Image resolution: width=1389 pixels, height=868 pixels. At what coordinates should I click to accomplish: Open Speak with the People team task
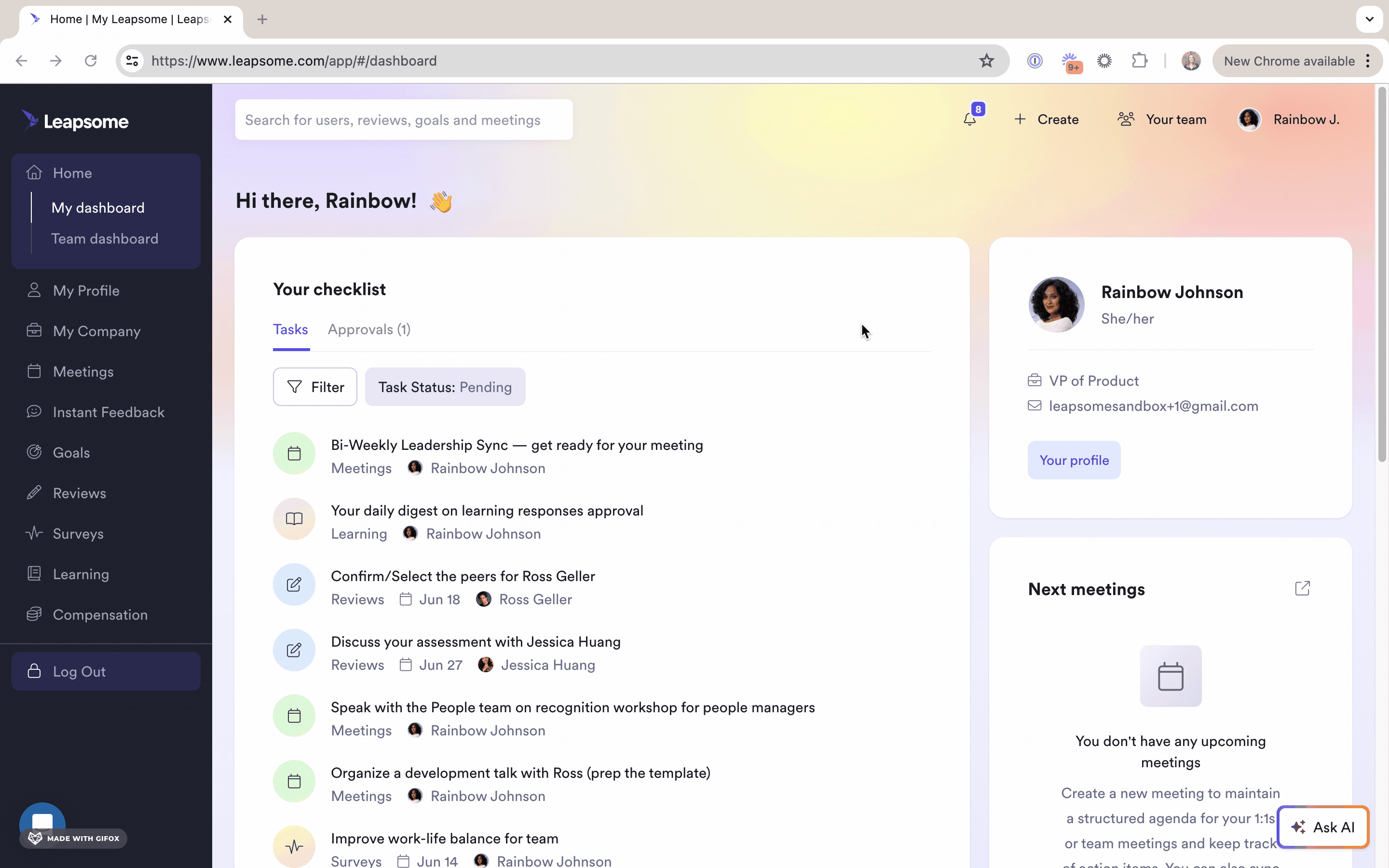point(573,707)
